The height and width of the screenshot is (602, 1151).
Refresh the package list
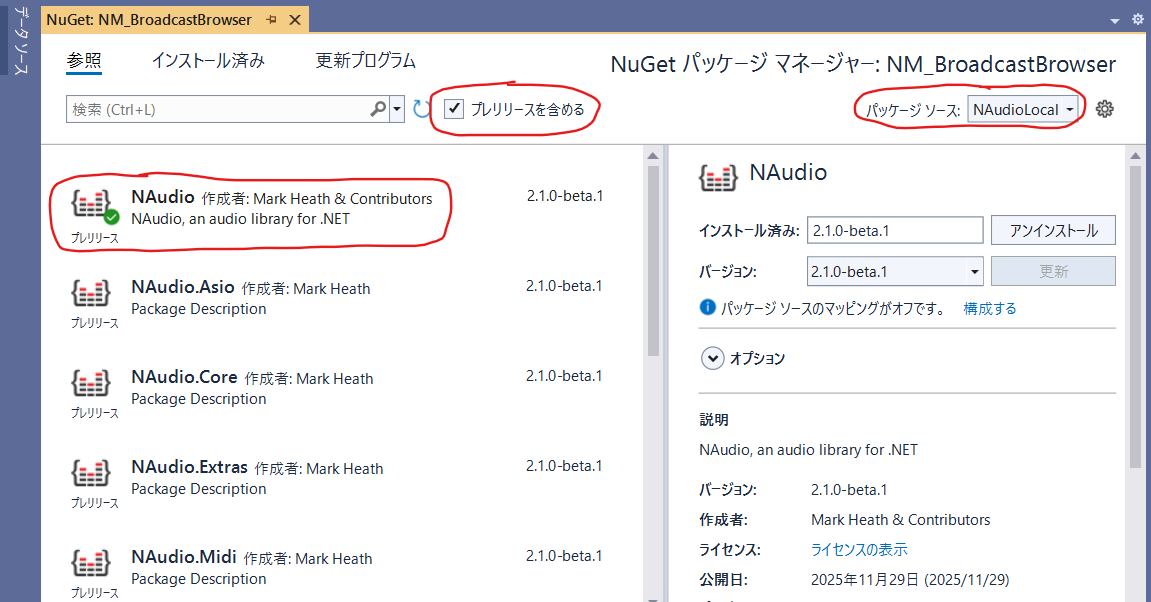tap(419, 108)
